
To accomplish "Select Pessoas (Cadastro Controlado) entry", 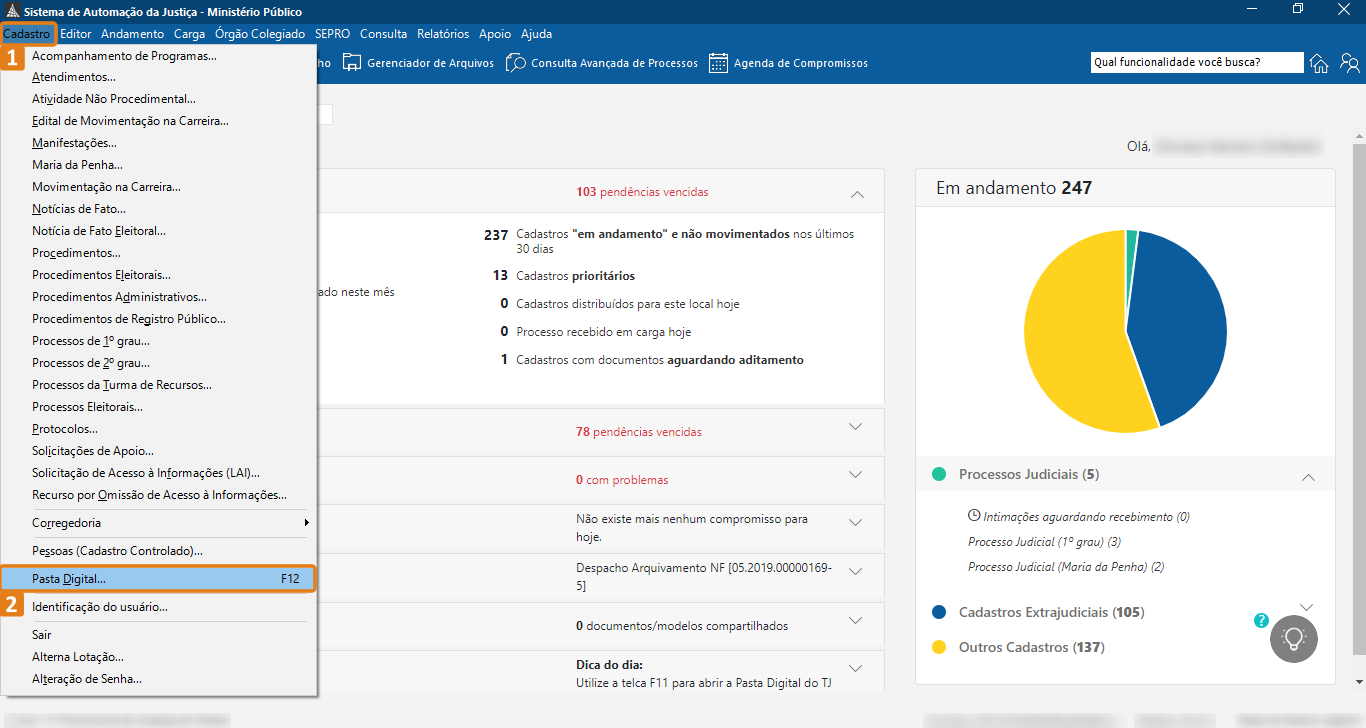I will 159,551.
